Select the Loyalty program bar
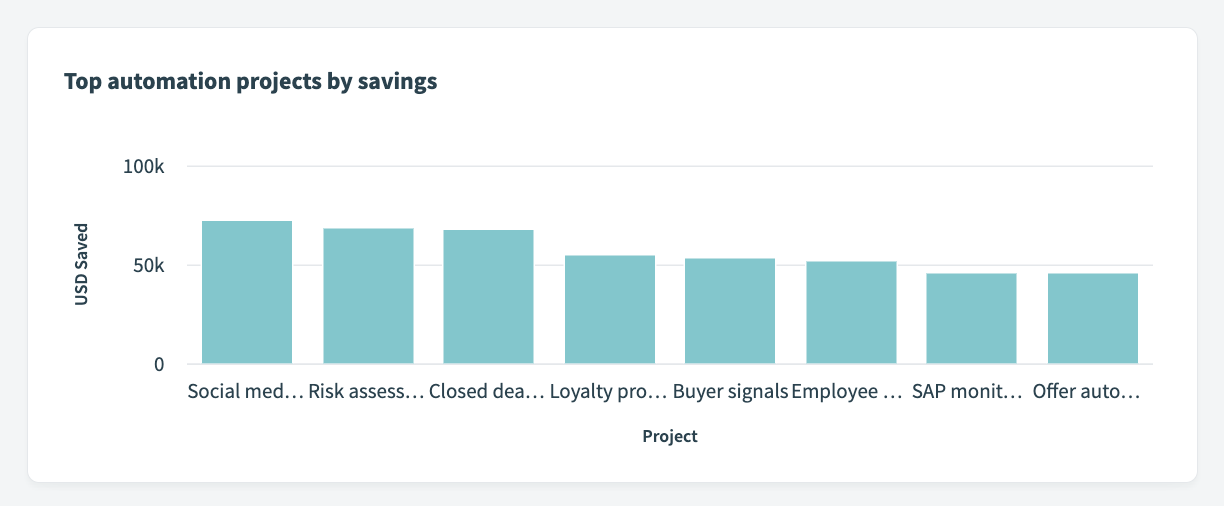Screen dimensions: 1224x506 click(610, 309)
